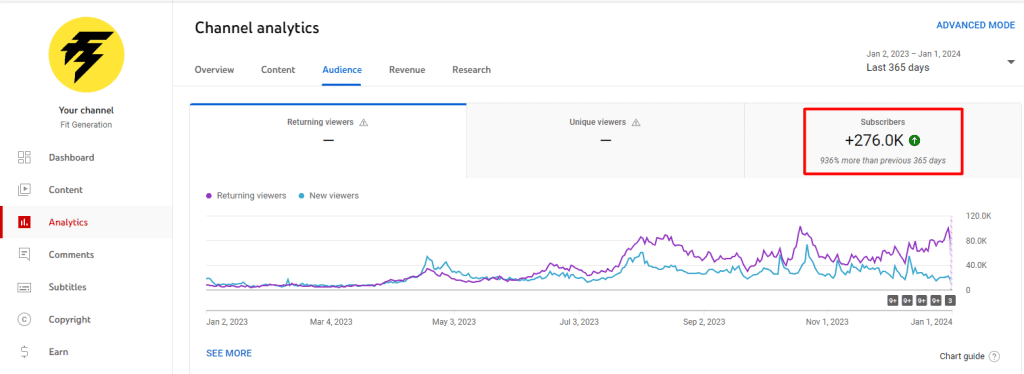Click the 'Mar 4, 2023' x-axis label
The image size is (1024, 374).
tap(331, 322)
